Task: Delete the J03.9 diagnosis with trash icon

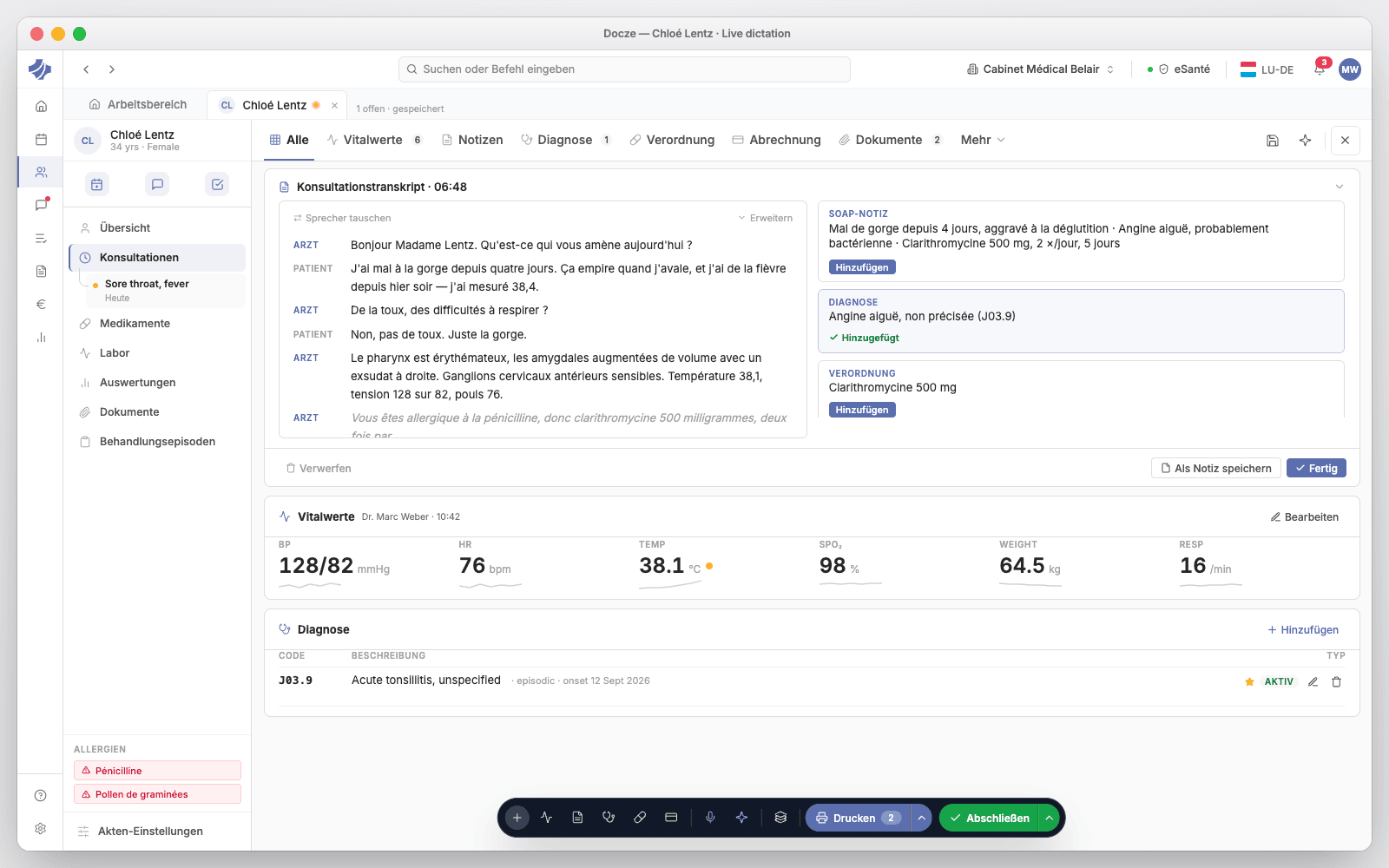Action: [1337, 681]
